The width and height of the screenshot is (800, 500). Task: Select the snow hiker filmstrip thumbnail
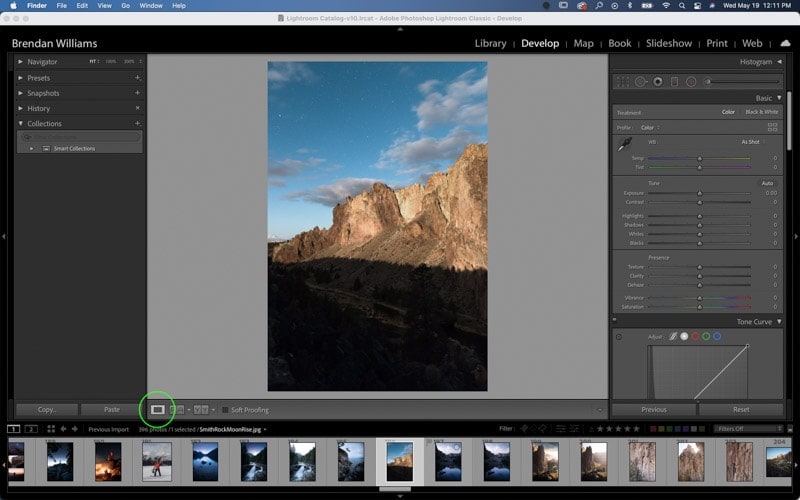(x=157, y=462)
